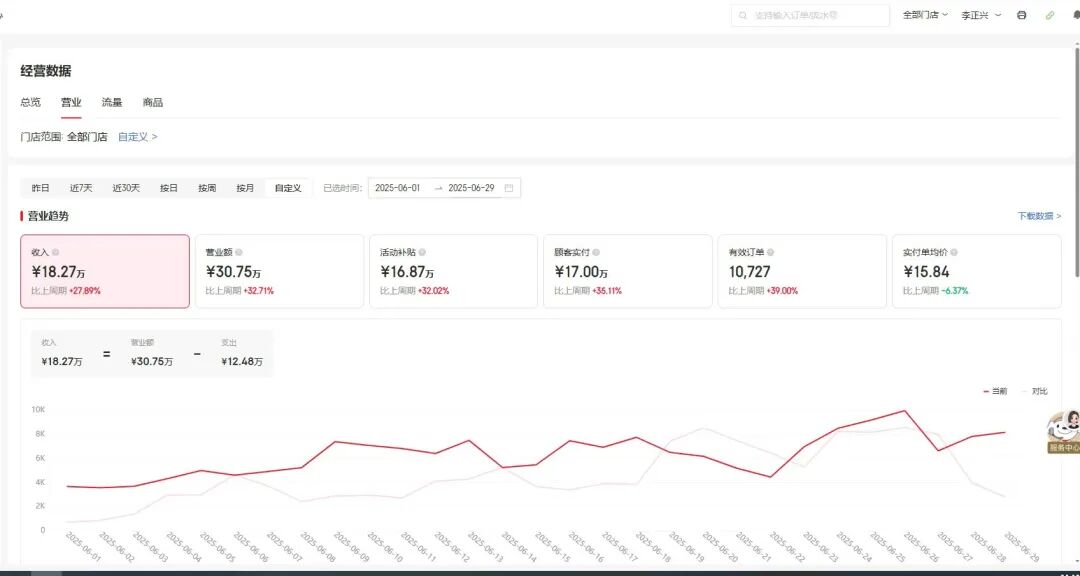1080x576 pixels.
Task: Select the 实付单均价 metric card
Action: pyautogui.click(x=976, y=271)
